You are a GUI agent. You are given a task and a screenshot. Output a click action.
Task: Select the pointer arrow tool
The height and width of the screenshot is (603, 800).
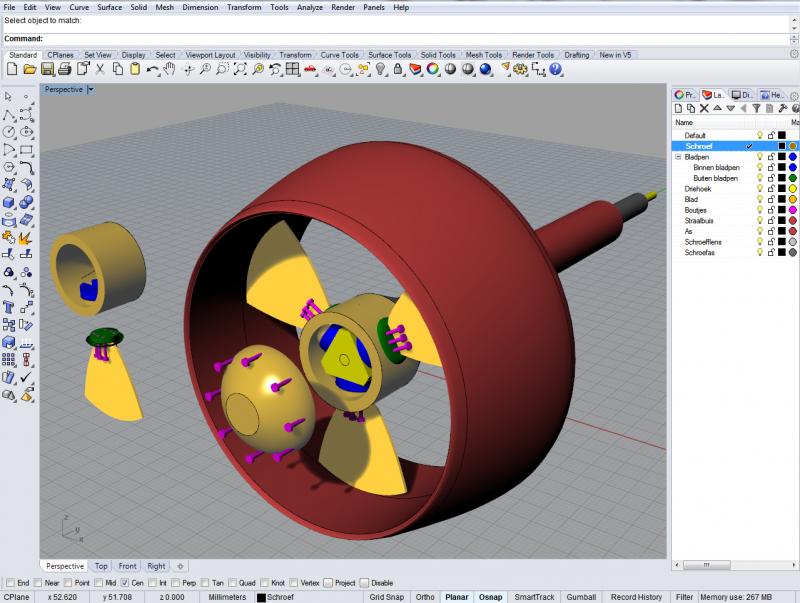(8, 96)
